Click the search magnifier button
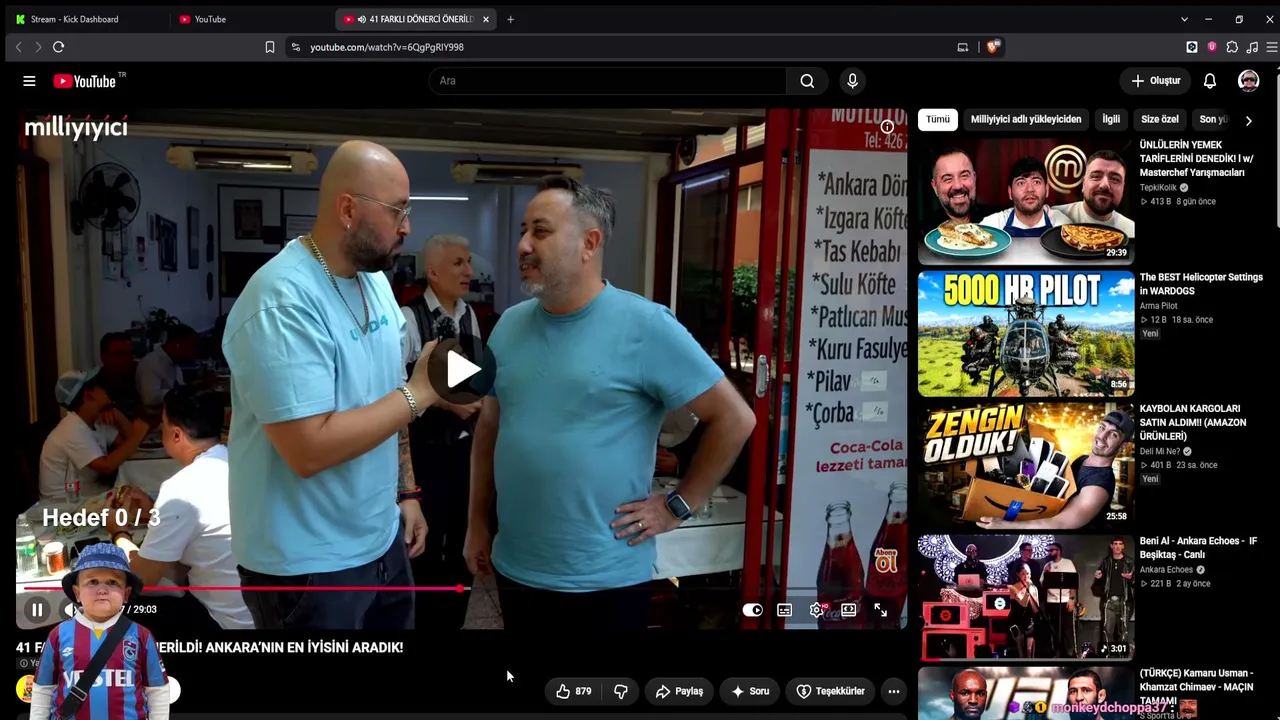Viewport: 1280px width, 720px height. [807, 81]
